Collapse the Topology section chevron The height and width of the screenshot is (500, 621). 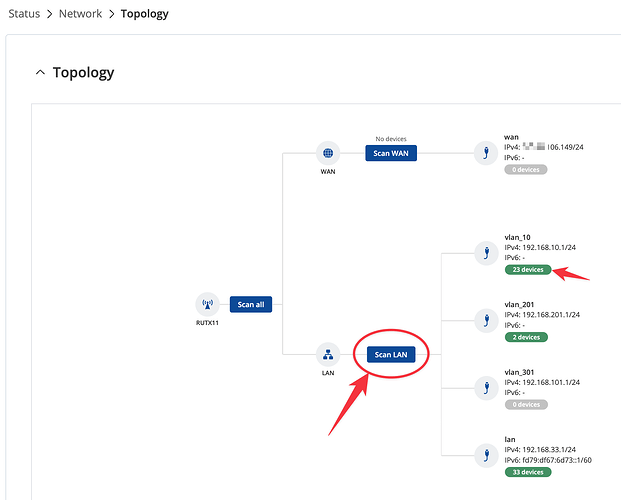(40, 73)
